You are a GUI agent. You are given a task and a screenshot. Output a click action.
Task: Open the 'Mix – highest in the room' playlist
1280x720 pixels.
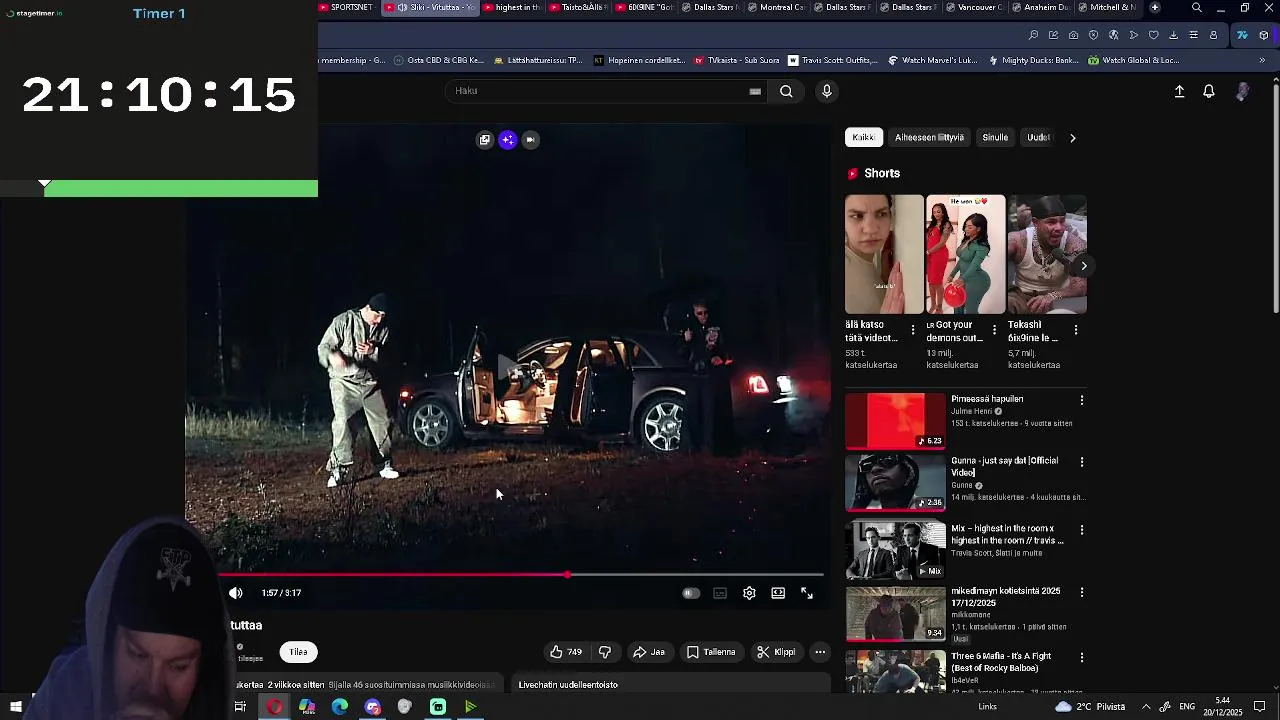(x=895, y=550)
